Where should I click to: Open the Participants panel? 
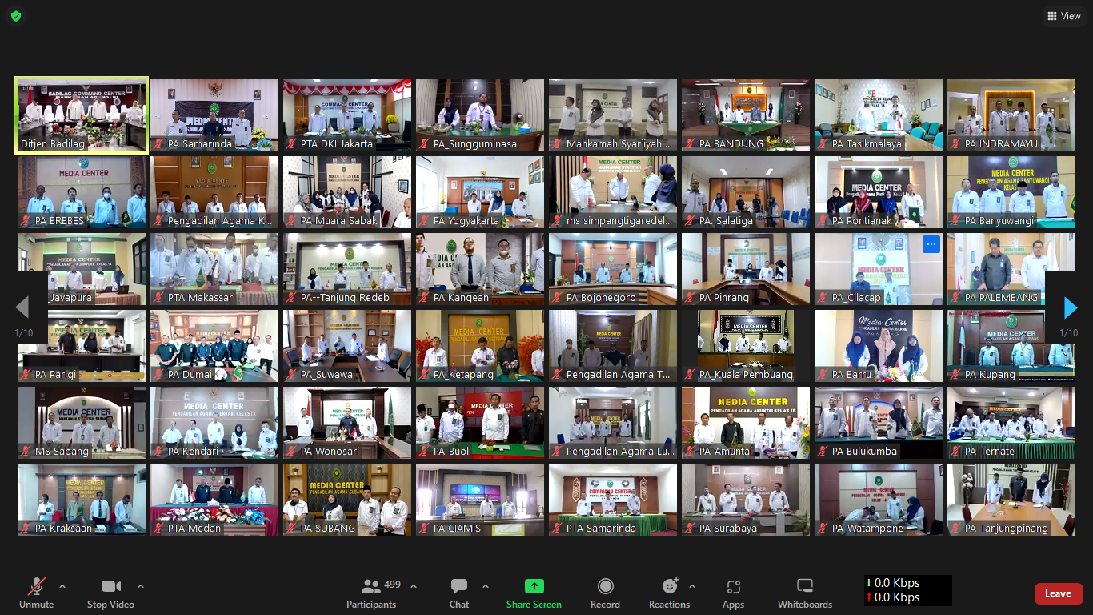(x=372, y=591)
